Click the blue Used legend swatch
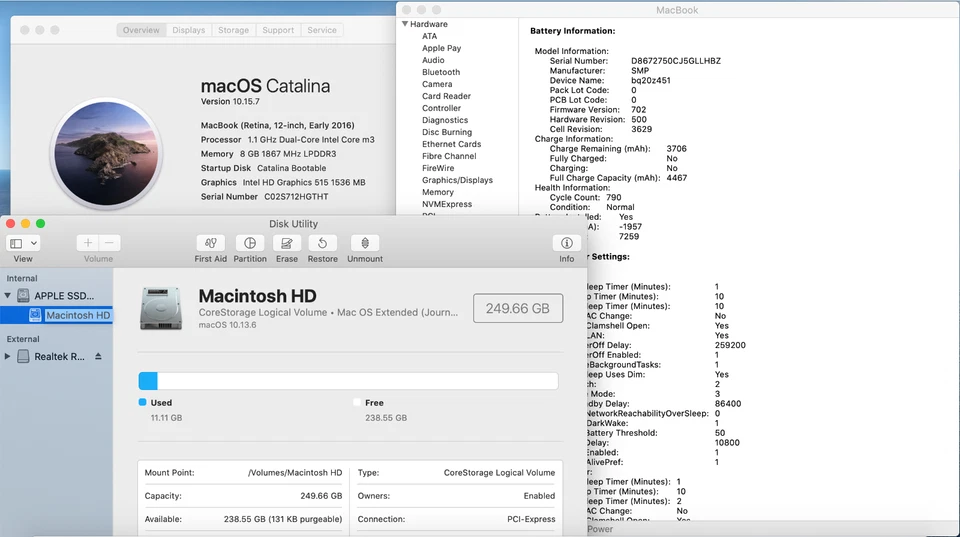The width and height of the screenshot is (960, 537). point(143,402)
